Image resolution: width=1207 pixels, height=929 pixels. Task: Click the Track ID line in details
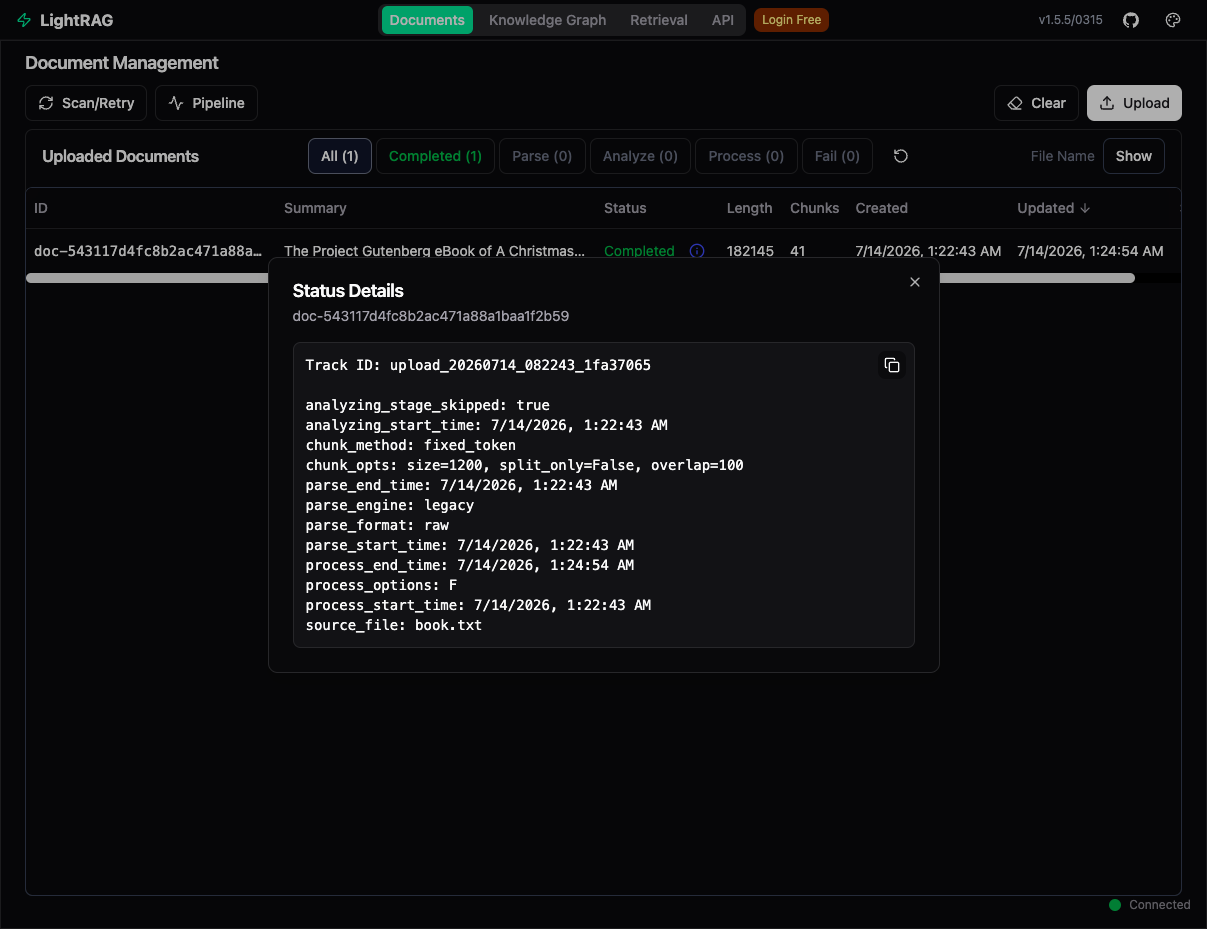click(478, 365)
